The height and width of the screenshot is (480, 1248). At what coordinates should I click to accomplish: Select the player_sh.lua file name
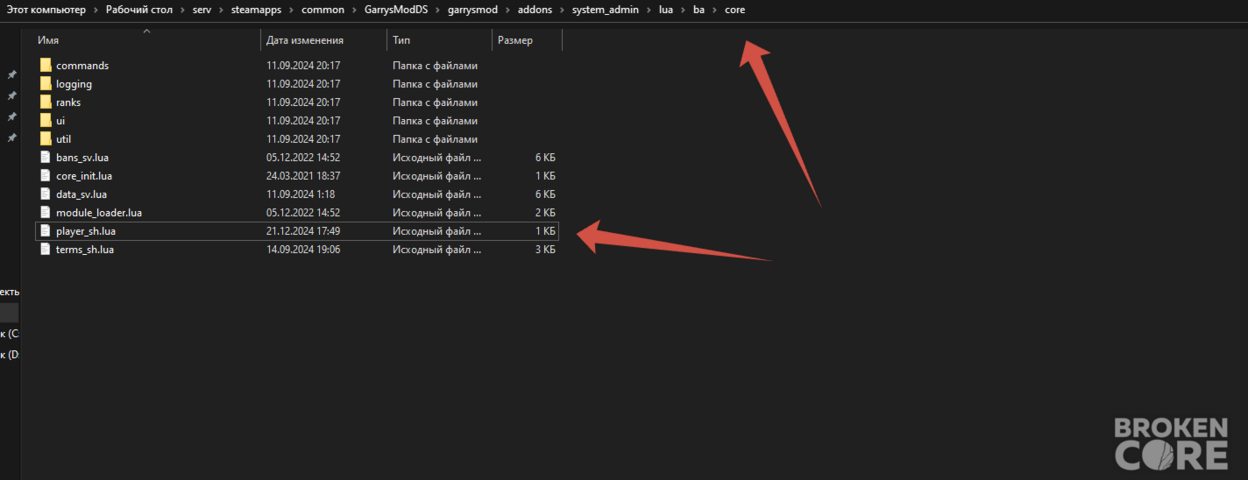[86, 231]
